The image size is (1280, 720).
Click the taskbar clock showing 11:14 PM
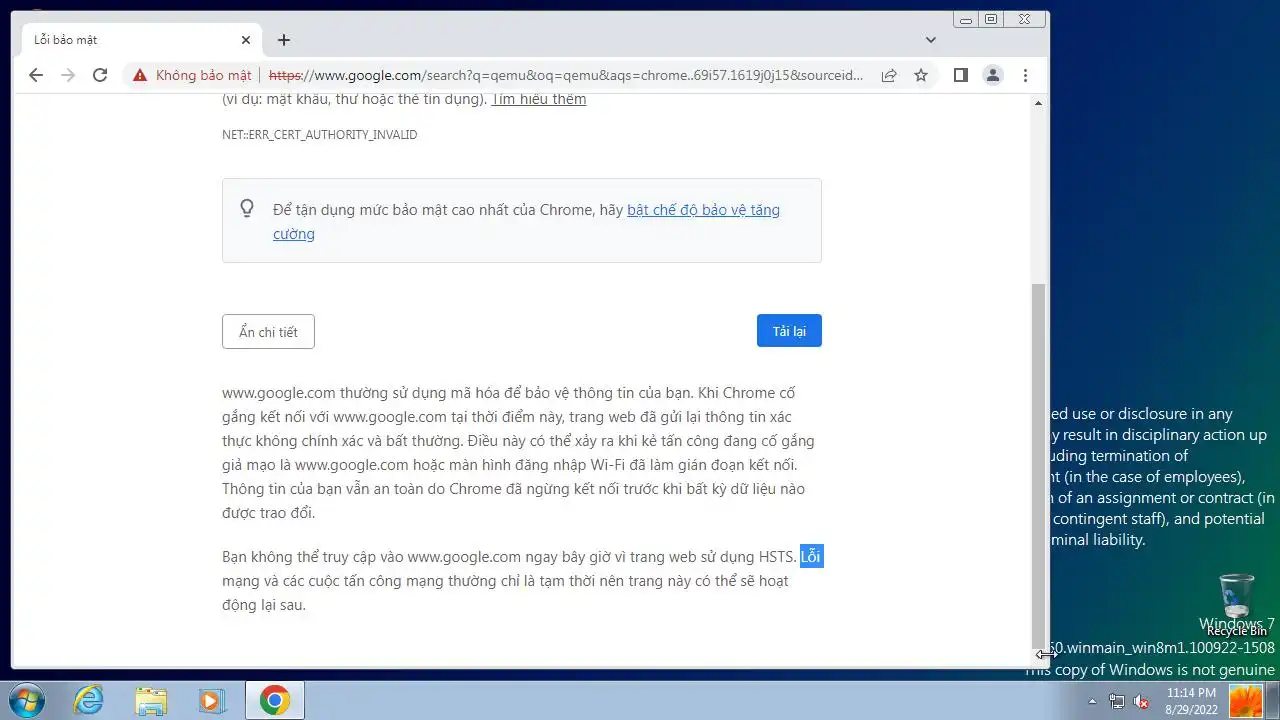point(1191,700)
